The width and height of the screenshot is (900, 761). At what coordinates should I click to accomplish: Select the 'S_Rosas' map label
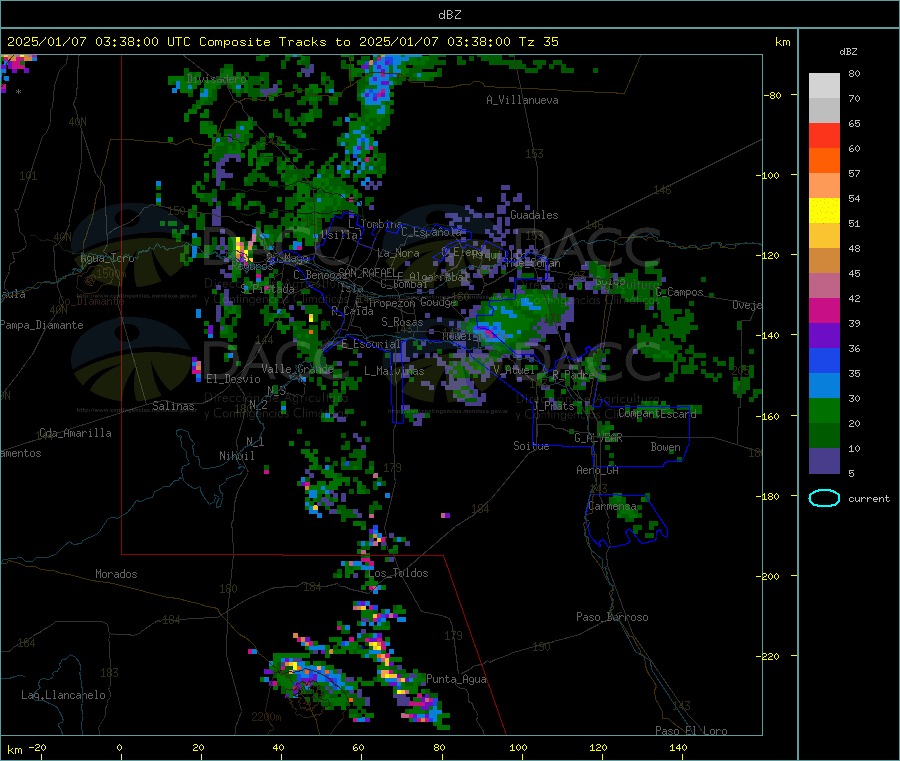pos(402,322)
